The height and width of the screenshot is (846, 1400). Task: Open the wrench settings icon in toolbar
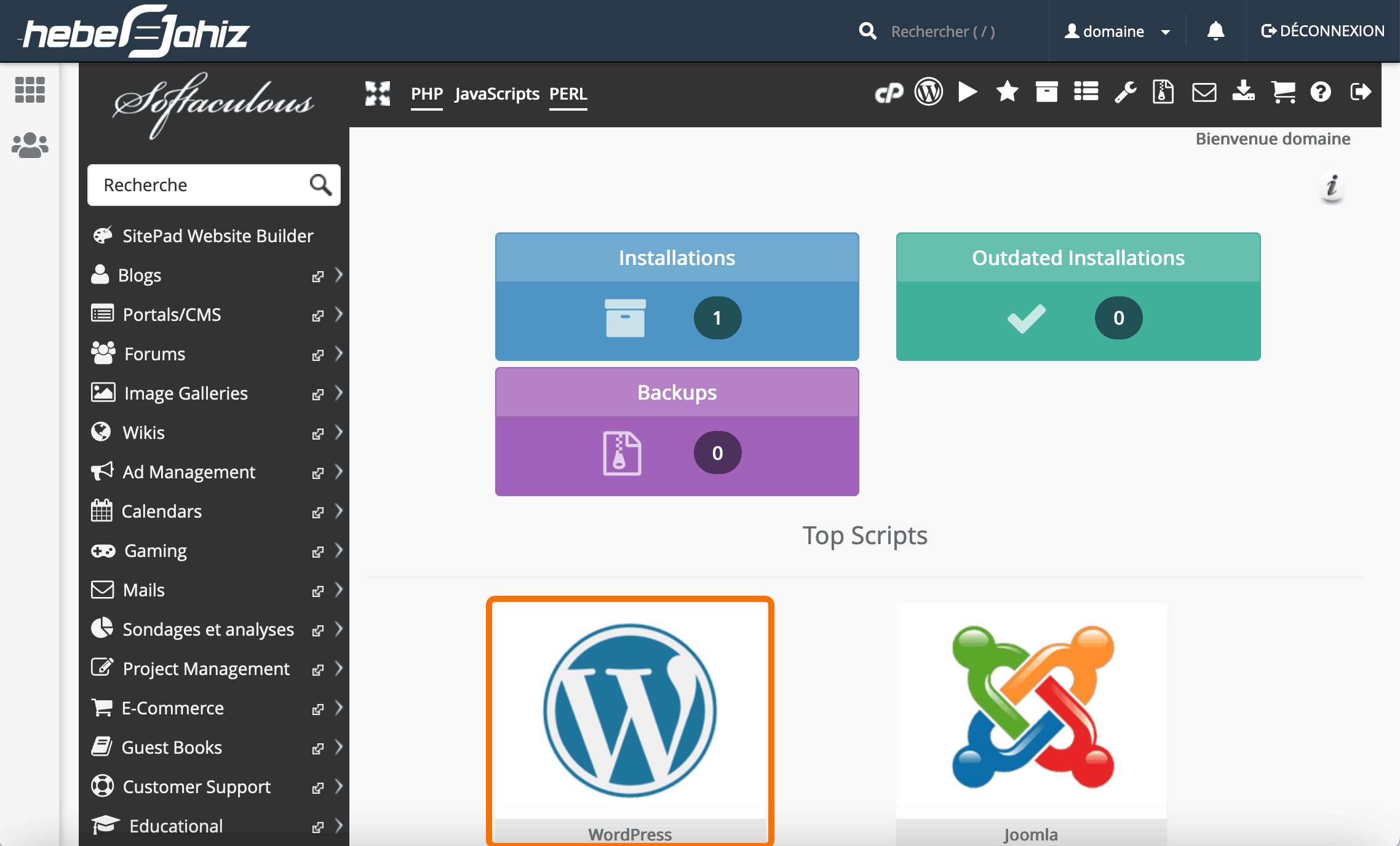coord(1125,92)
